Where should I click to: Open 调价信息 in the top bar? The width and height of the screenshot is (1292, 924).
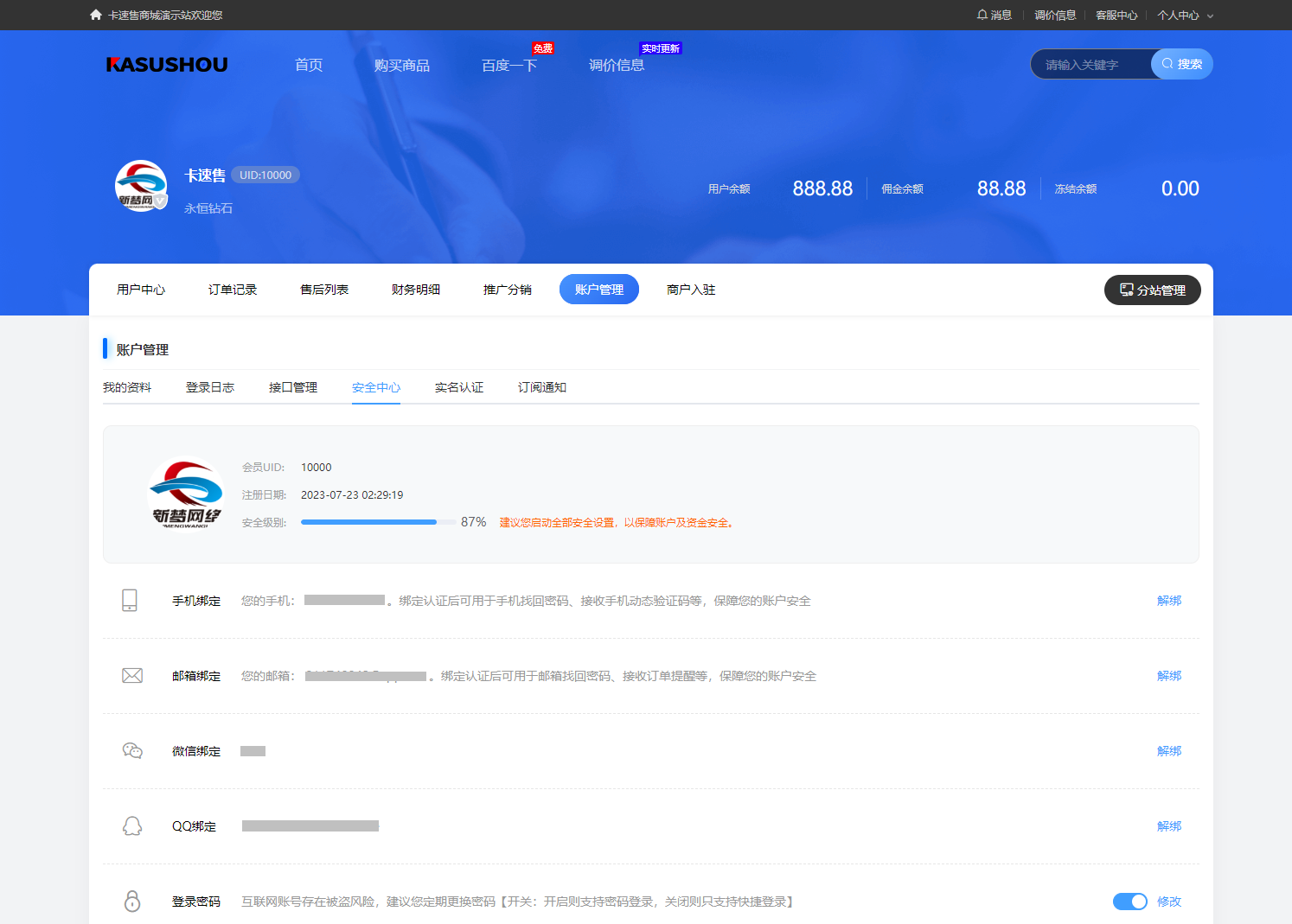pyautogui.click(x=1055, y=16)
